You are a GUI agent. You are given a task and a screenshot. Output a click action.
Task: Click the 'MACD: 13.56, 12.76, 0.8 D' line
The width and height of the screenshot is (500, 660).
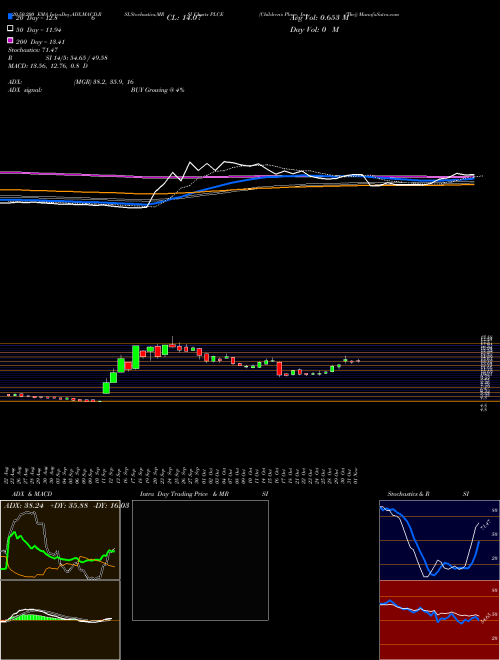[48, 66]
